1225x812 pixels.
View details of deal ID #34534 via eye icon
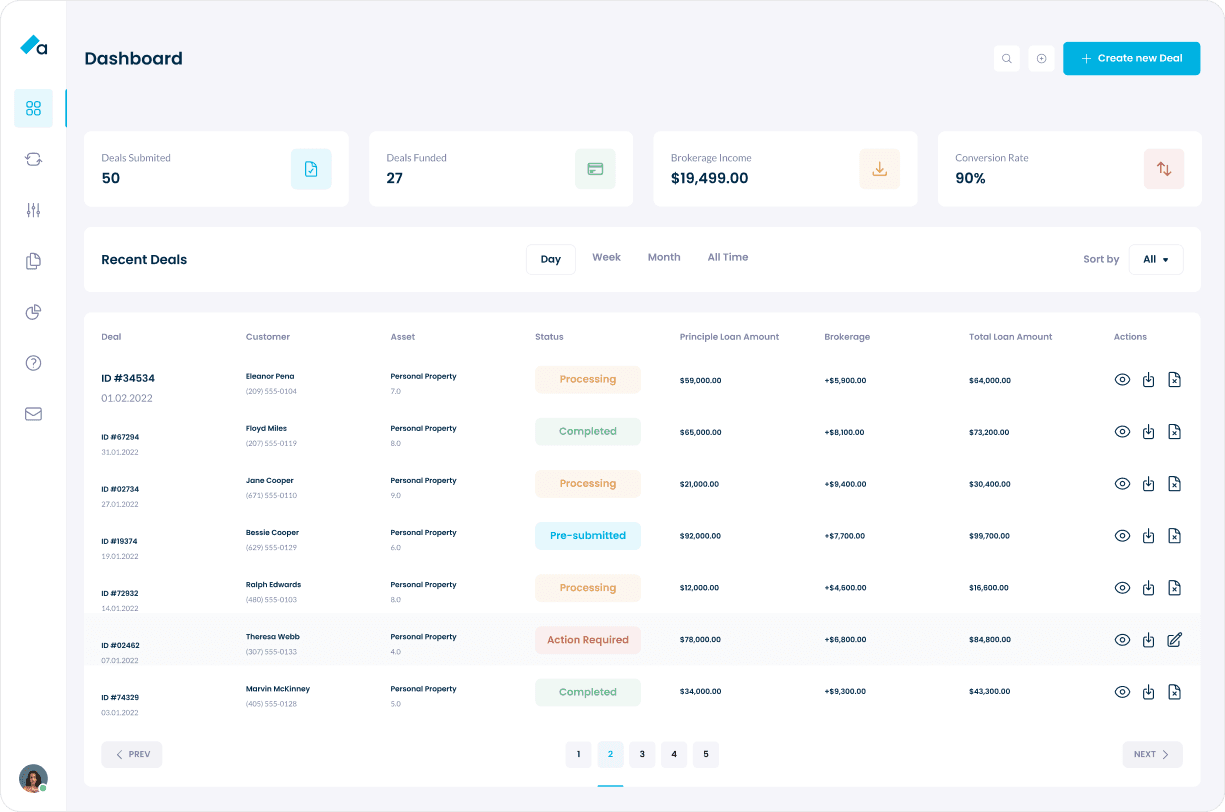(x=1122, y=380)
